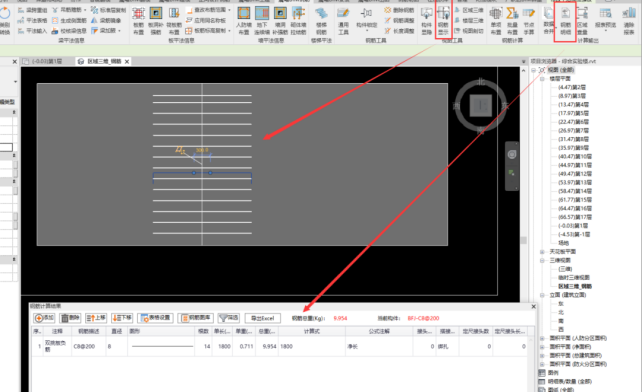Image resolution: width=642 pixels, height=392 pixels.
Task: Collapse the 三维视图 tree node
Action: (542, 260)
